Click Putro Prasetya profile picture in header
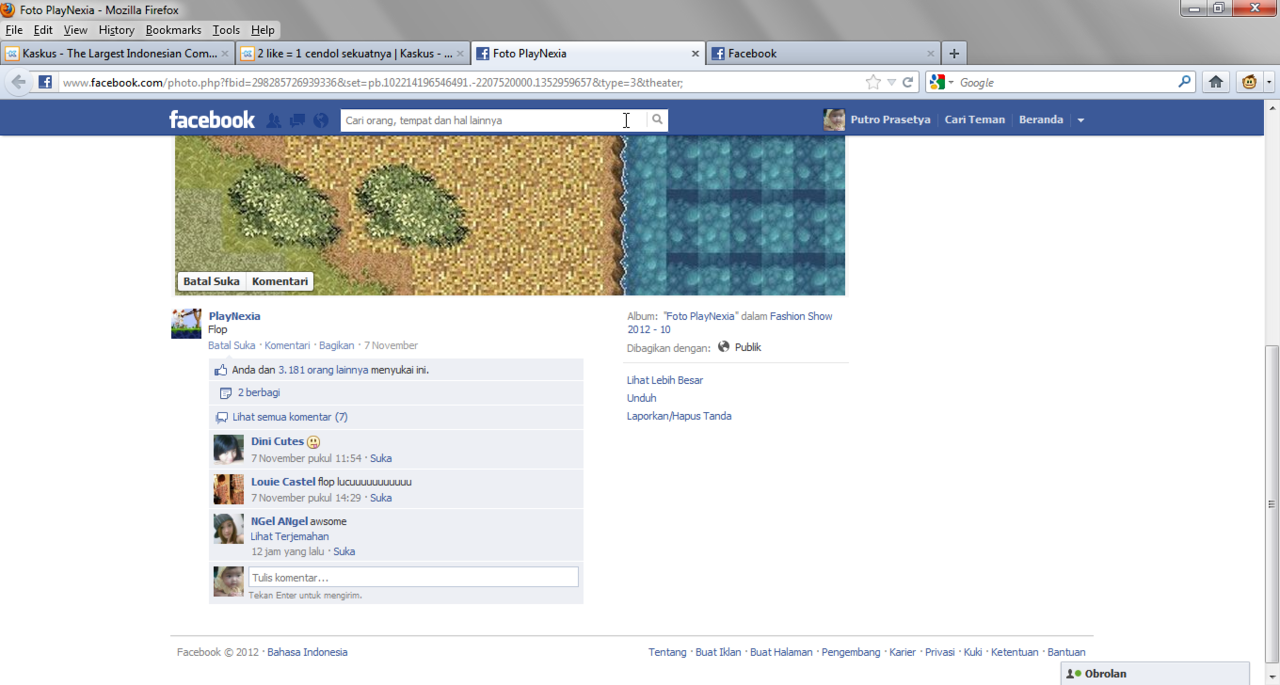This screenshot has width=1280, height=685. [834, 120]
